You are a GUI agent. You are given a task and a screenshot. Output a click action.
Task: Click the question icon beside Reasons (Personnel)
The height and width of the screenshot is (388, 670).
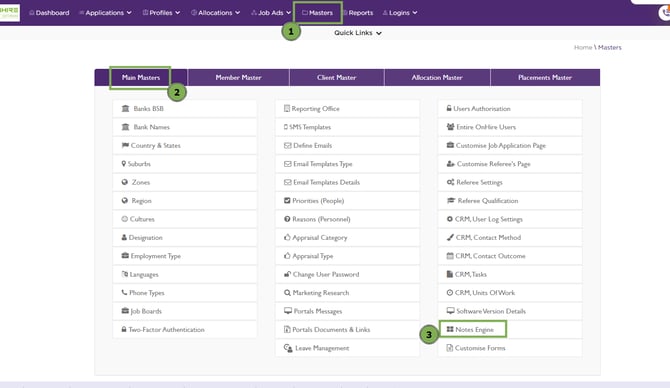[287, 219]
